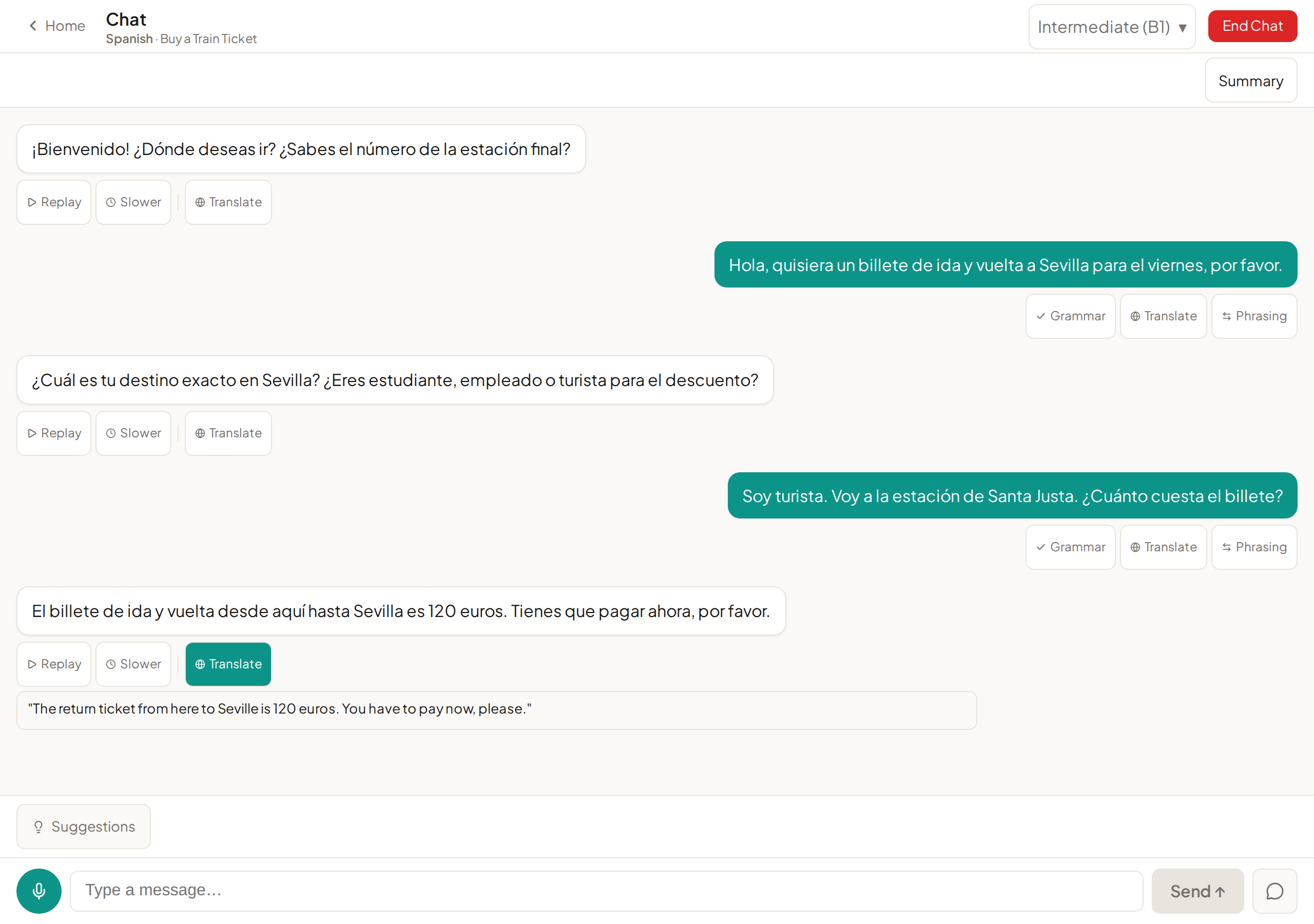The height and width of the screenshot is (924, 1314).
Task: Check grammar of the 'Soy turista' message
Action: (x=1070, y=547)
